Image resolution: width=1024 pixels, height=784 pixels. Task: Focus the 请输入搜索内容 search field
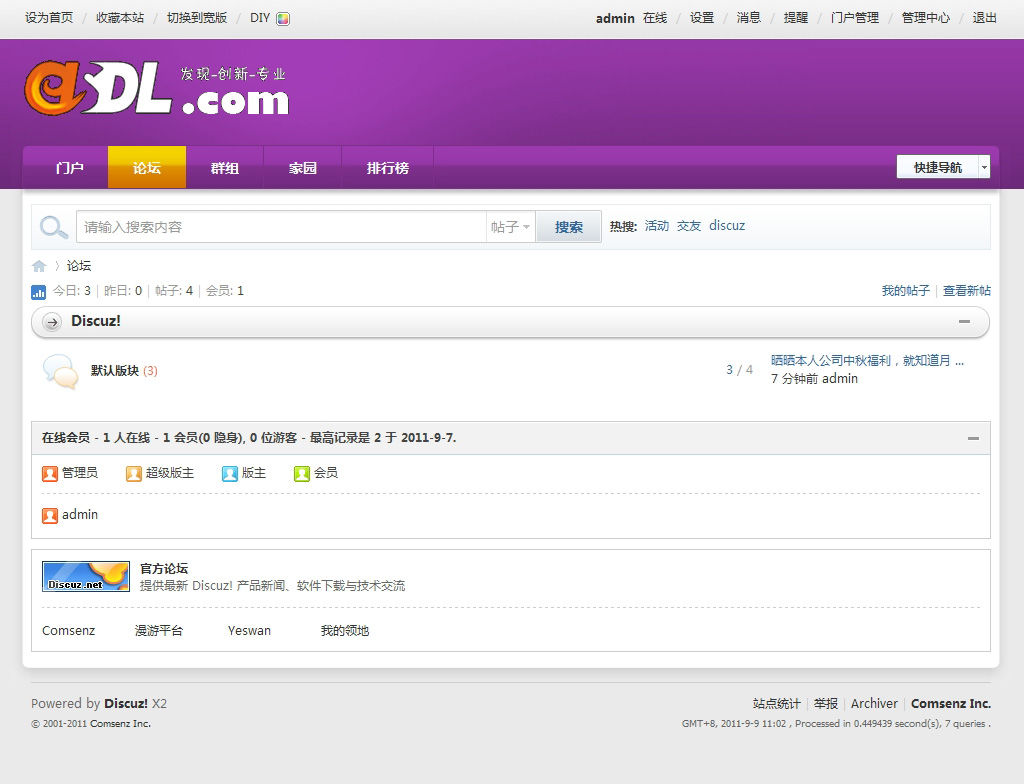(x=281, y=227)
